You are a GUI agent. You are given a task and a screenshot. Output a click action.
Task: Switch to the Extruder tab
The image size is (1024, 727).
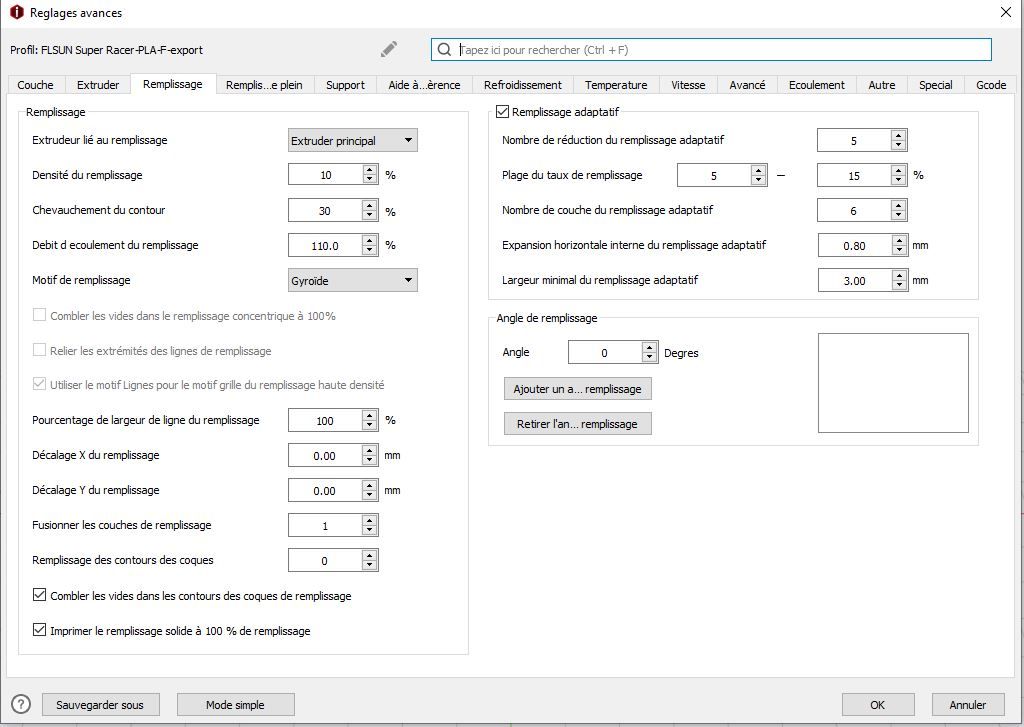pos(98,85)
